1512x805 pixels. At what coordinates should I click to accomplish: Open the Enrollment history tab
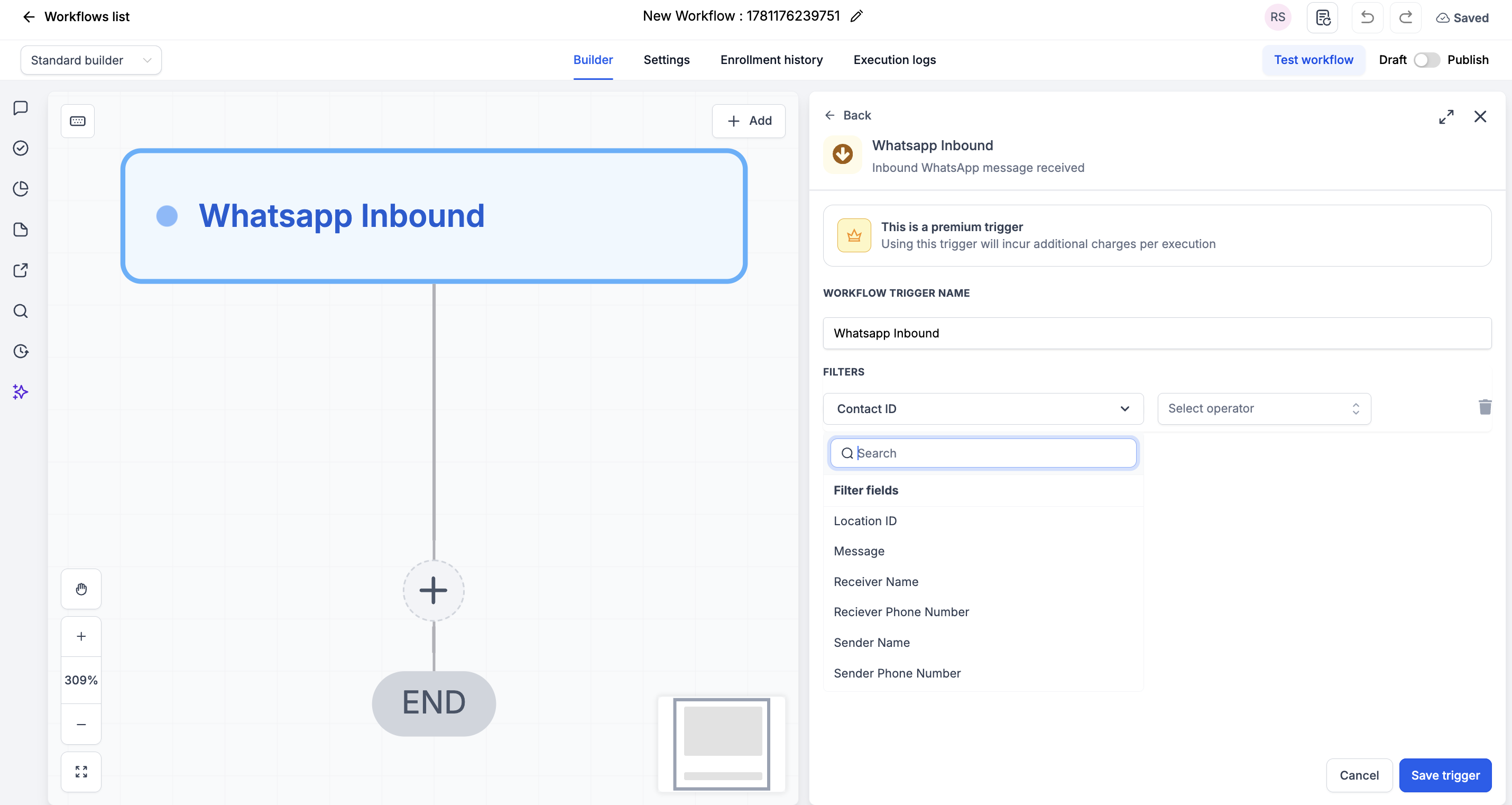[771, 60]
